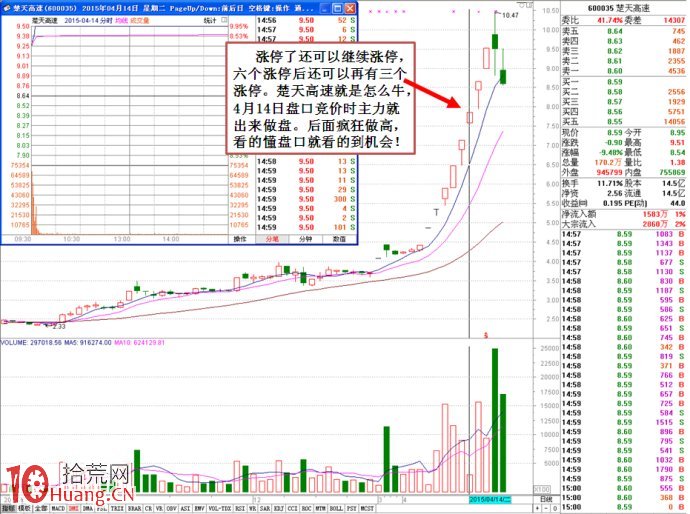Open the 全部 indicators tab
690x514 pixels.
41,508
